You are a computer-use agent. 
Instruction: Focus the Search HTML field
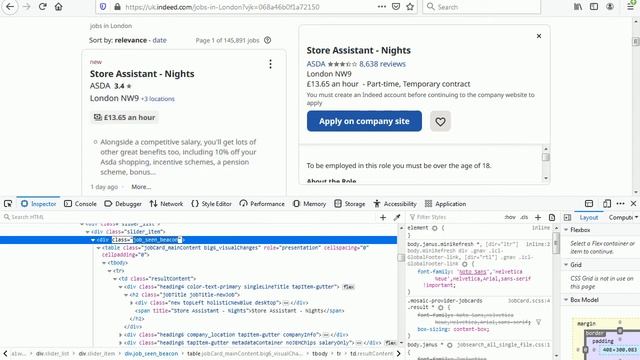[x=188, y=217]
